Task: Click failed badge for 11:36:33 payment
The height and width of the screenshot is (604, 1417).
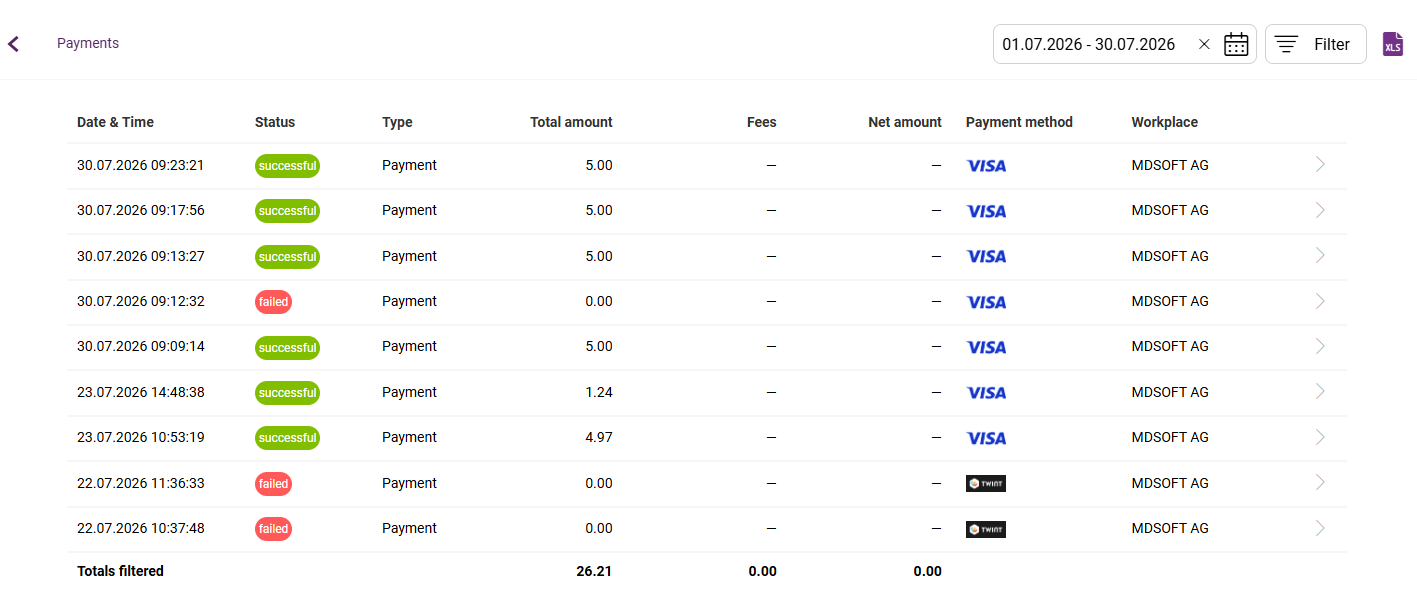Action: pos(273,484)
